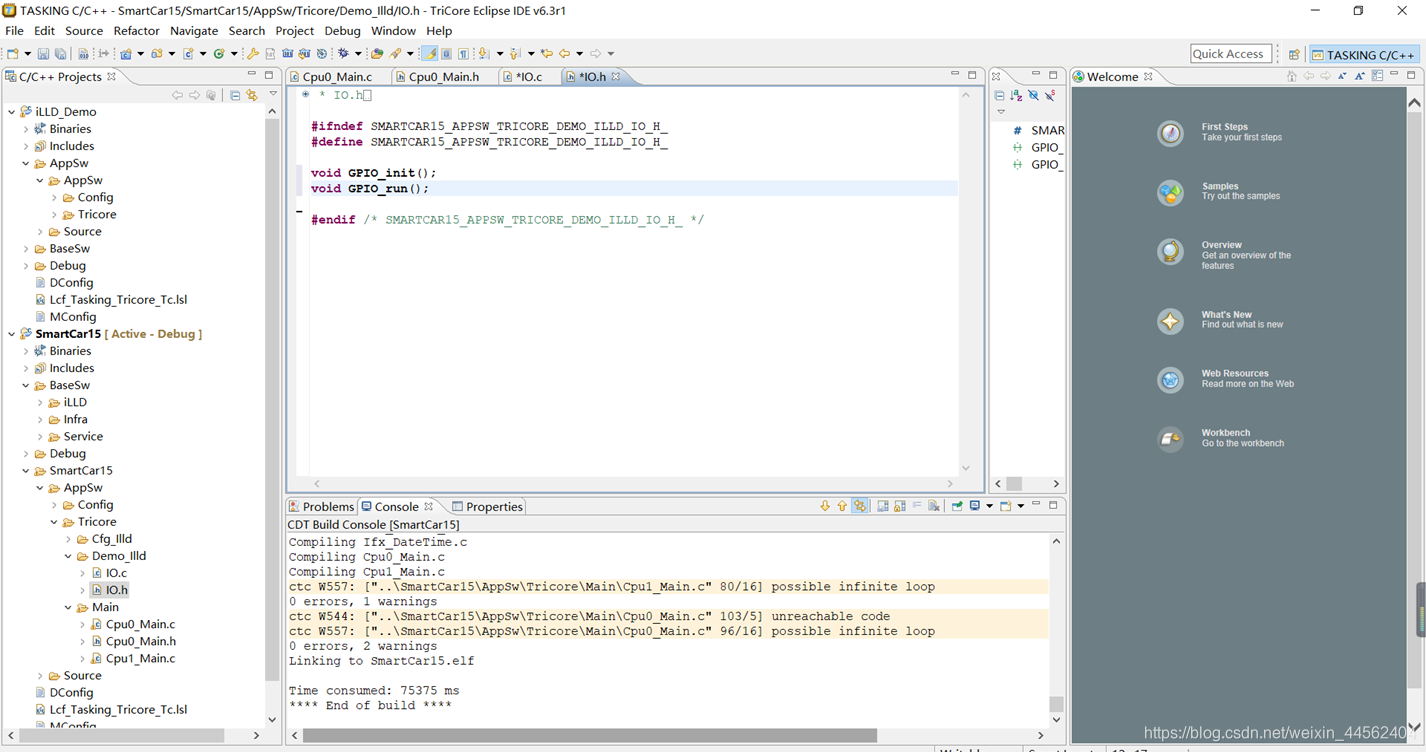Viewport: 1426px width, 752px height.
Task: Toggle alphabetical Sort in Outline view
Action: coord(1016,96)
